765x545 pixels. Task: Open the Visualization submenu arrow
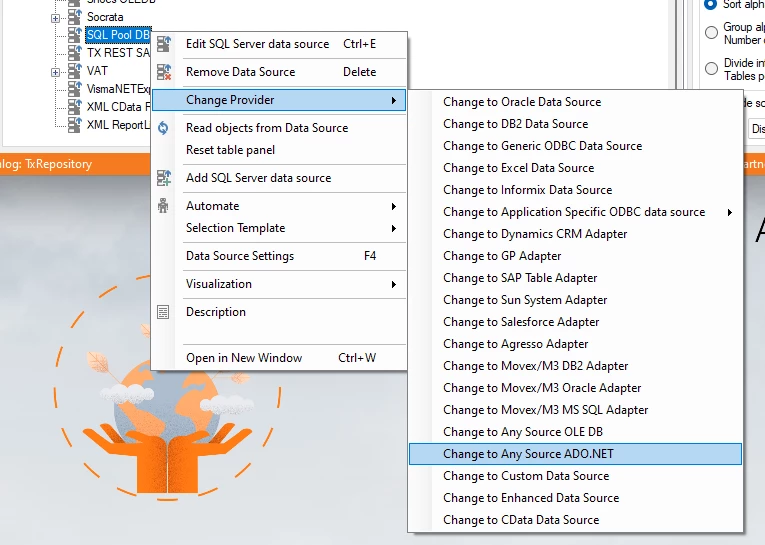click(394, 284)
